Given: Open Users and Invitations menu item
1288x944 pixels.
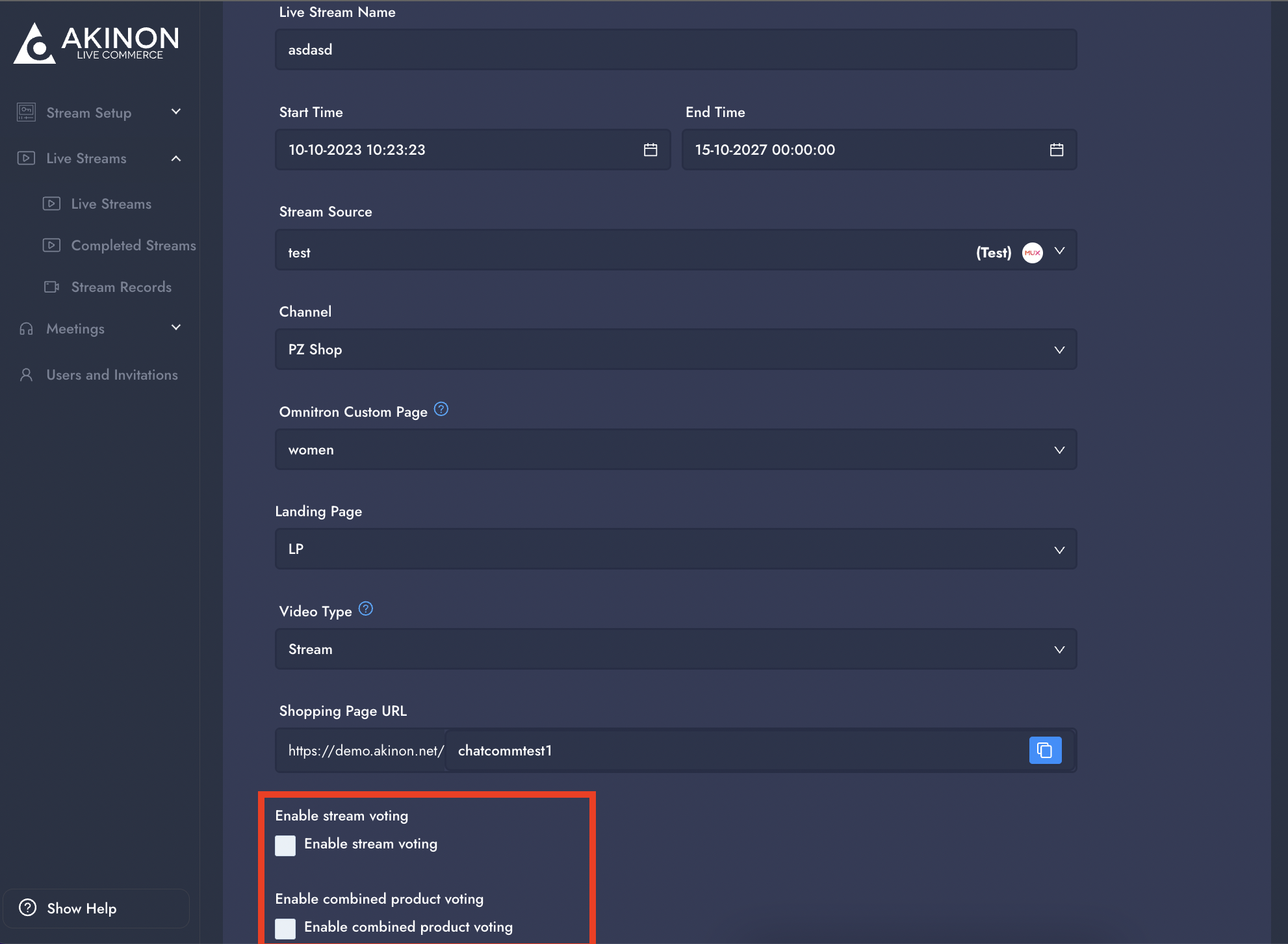Looking at the screenshot, I should [x=112, y=375].
